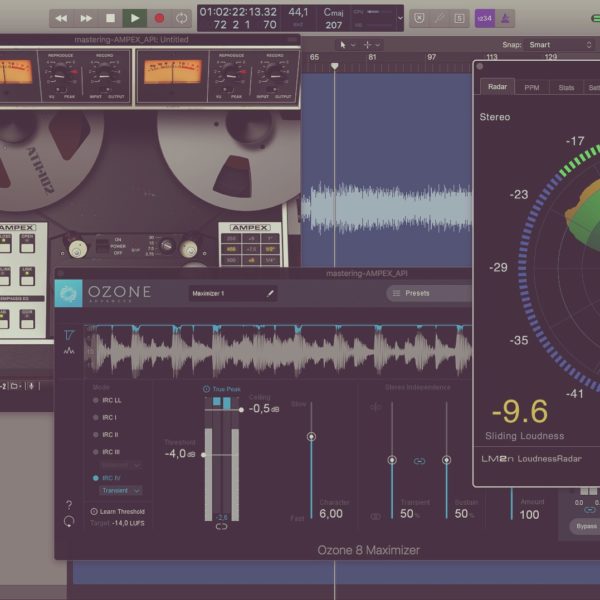
Task: Open the LCD display mode dropdown arrow
Action: pos(400,18)
